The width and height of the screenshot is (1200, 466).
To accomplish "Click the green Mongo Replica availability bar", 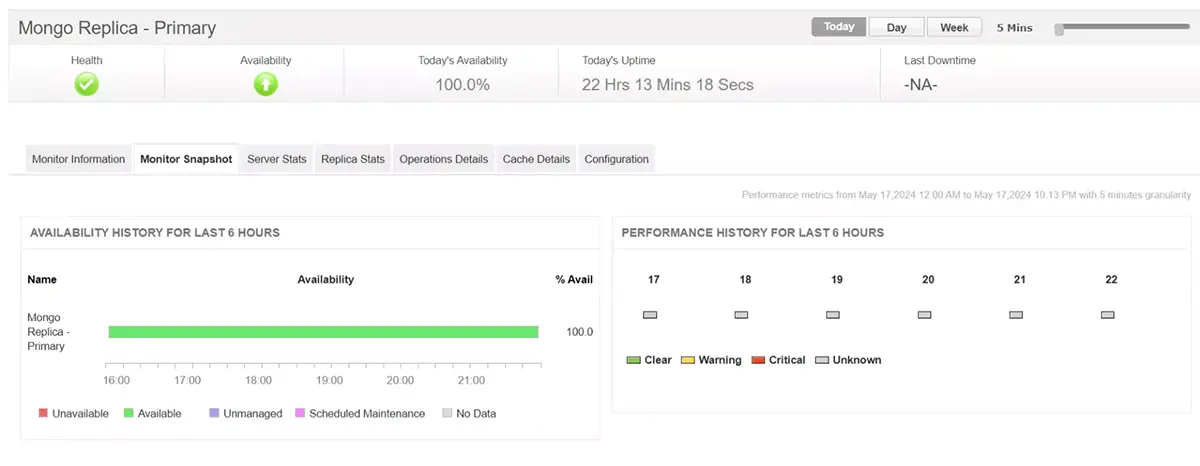I will (x=323, y=332).
